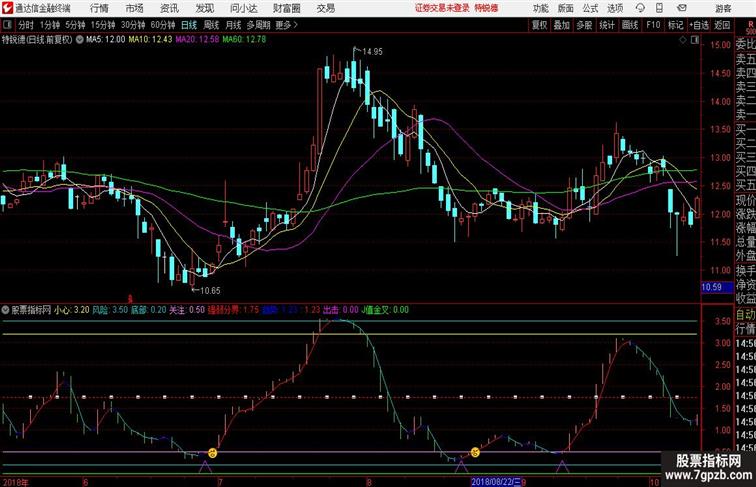Click the 返回 back button
This screenshot has height=487, width=756.
click(722, 25)
